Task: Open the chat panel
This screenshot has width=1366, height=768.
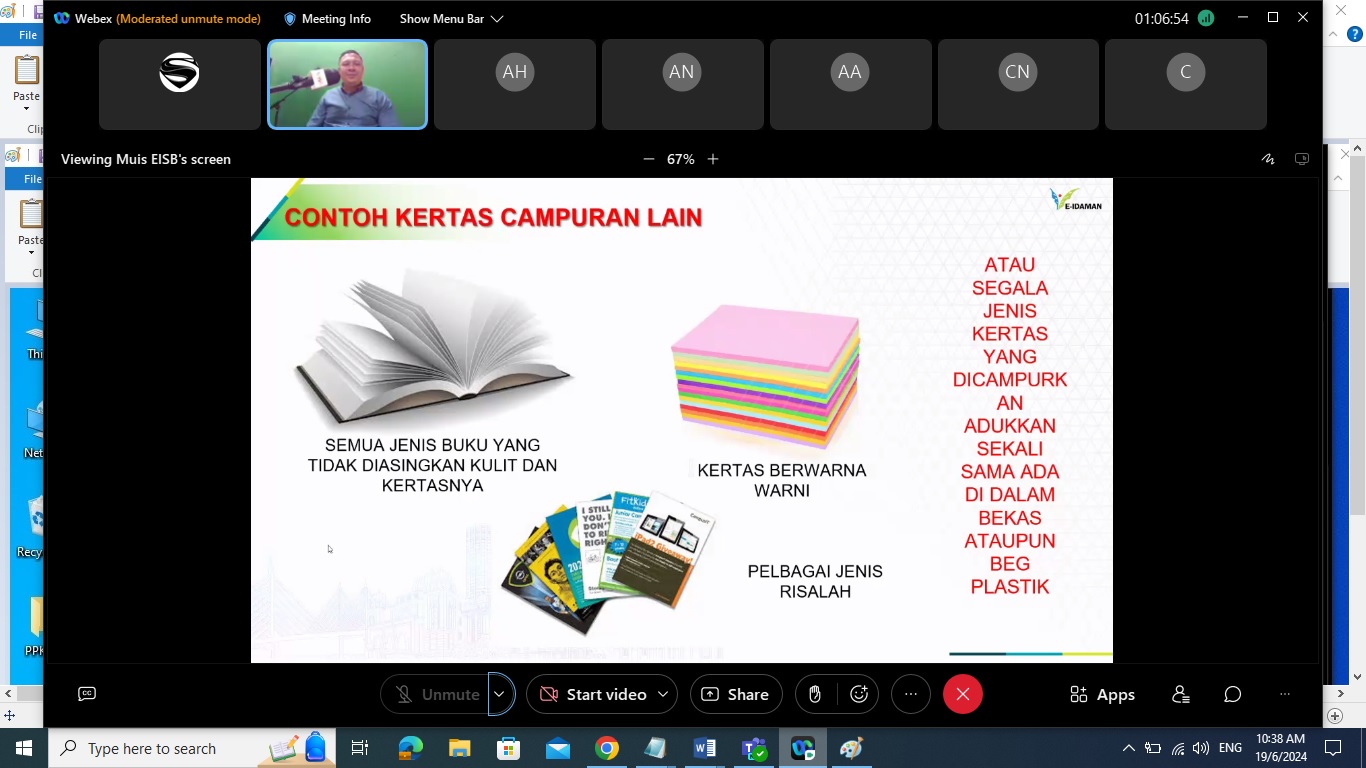Action: [1233, 694]
